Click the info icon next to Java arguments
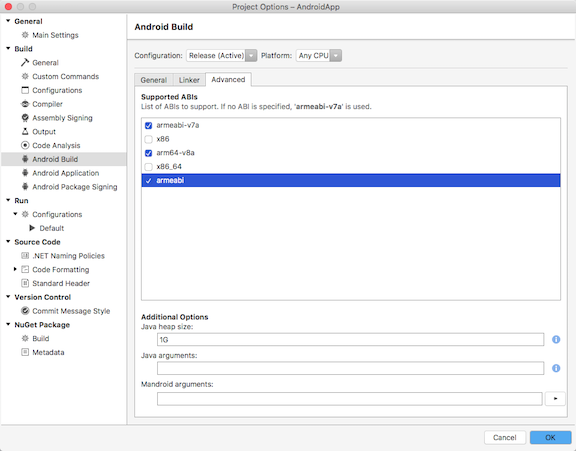The image size is (576, 451). [556, 368]
